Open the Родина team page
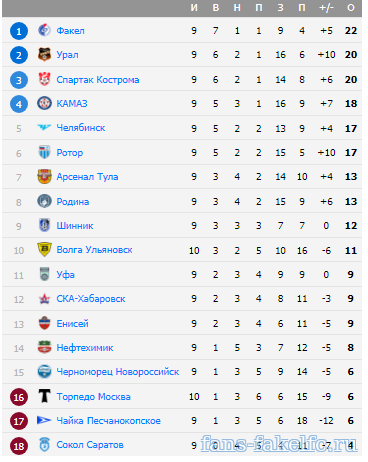This screenshot has height=462, width=368. click(x=73, y=202)
